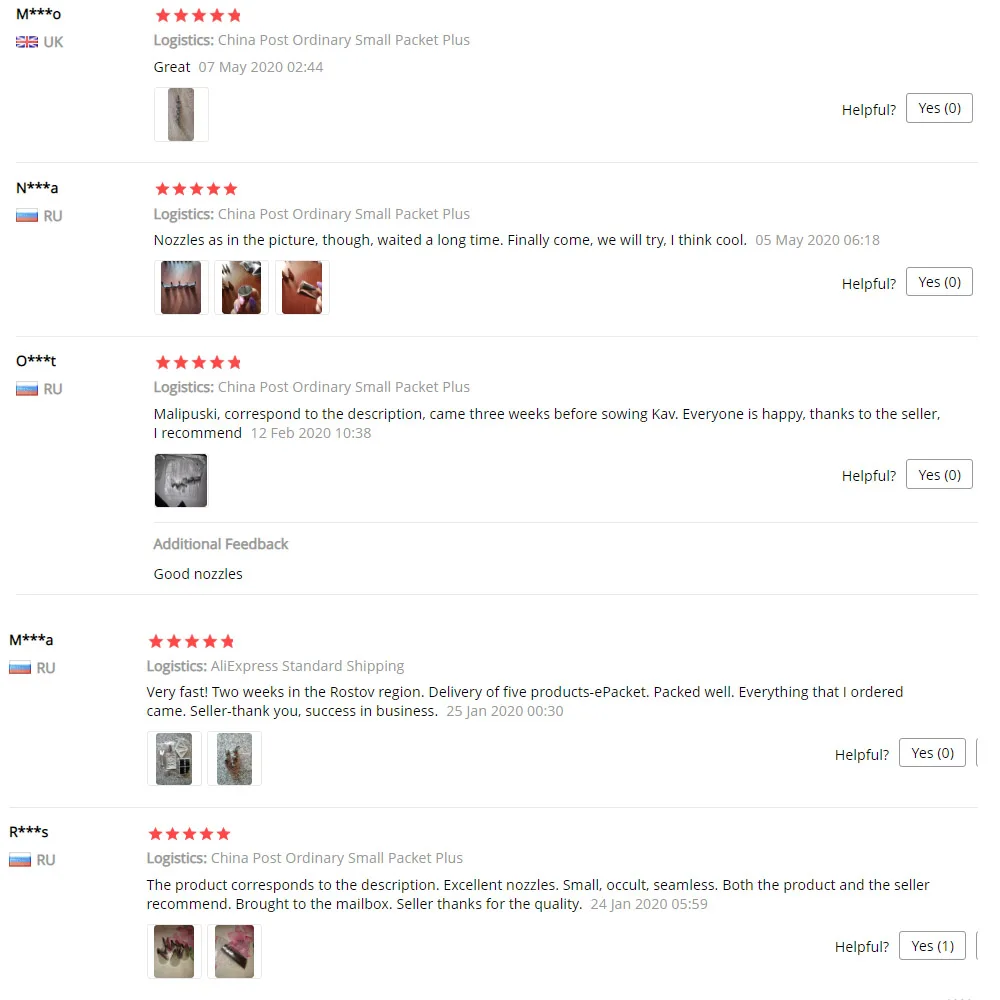The image size is (1000, 1000).
Task: Open second photo in N***a's review
Action: pyautogui.click(x=241, y=288)
